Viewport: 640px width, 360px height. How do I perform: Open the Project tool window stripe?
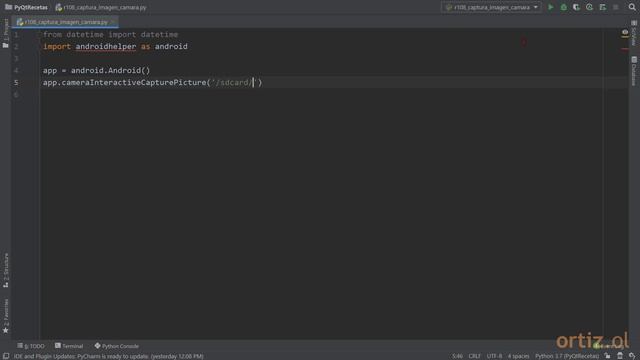click(6, 33)
